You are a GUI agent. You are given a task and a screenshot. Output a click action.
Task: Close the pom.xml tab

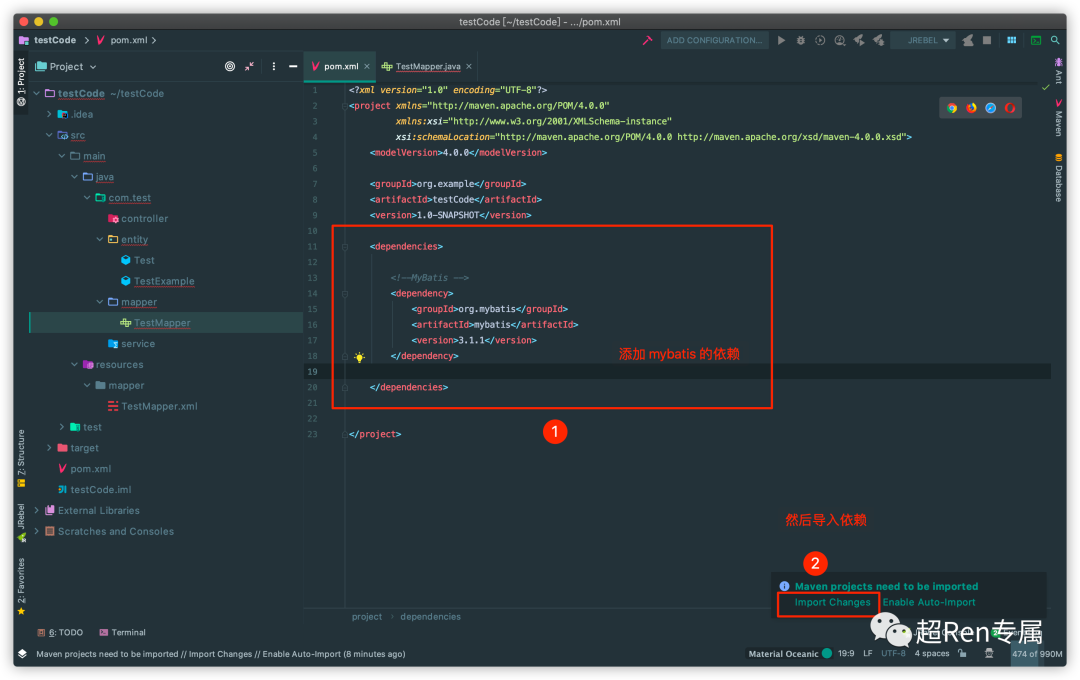[367, 67]
